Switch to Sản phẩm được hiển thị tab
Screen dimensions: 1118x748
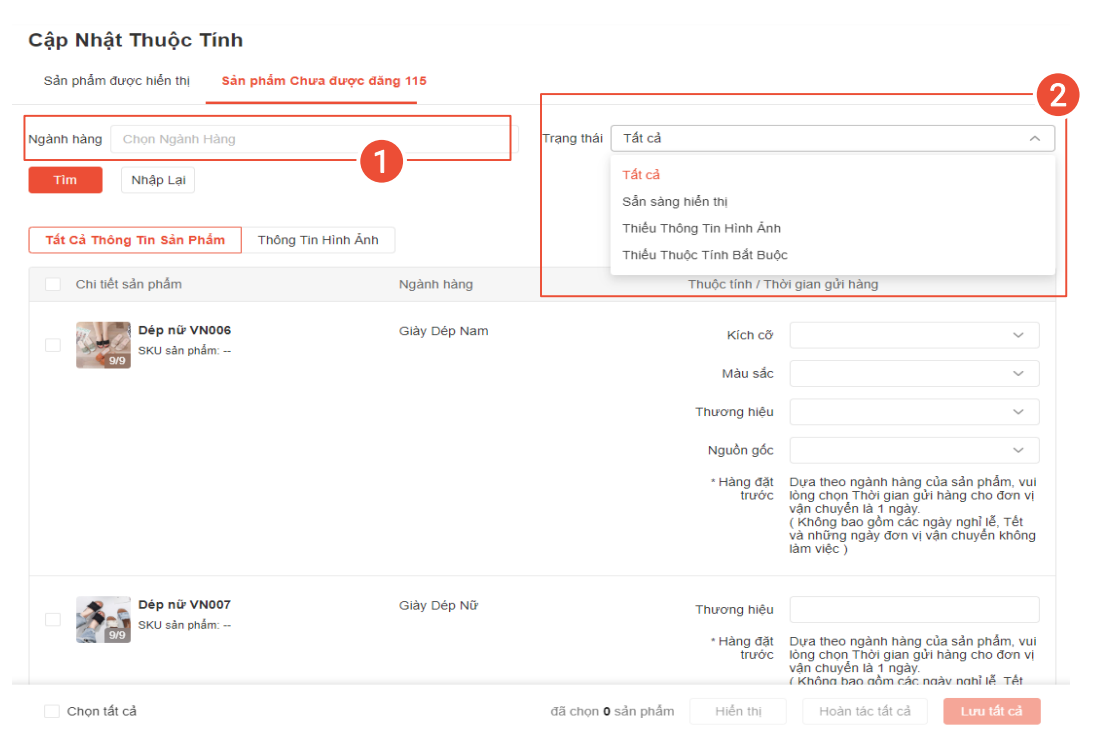click(x=116, y=81)
